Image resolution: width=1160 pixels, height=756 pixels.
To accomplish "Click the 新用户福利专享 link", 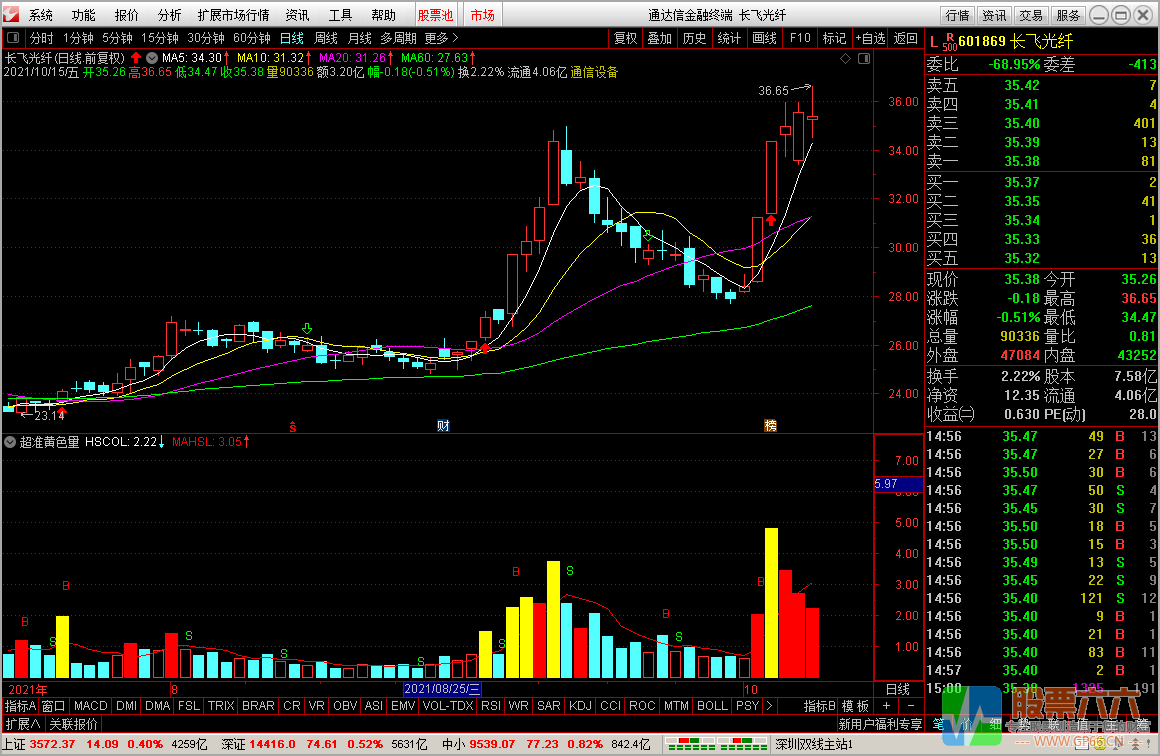I will tap(880, 724).
